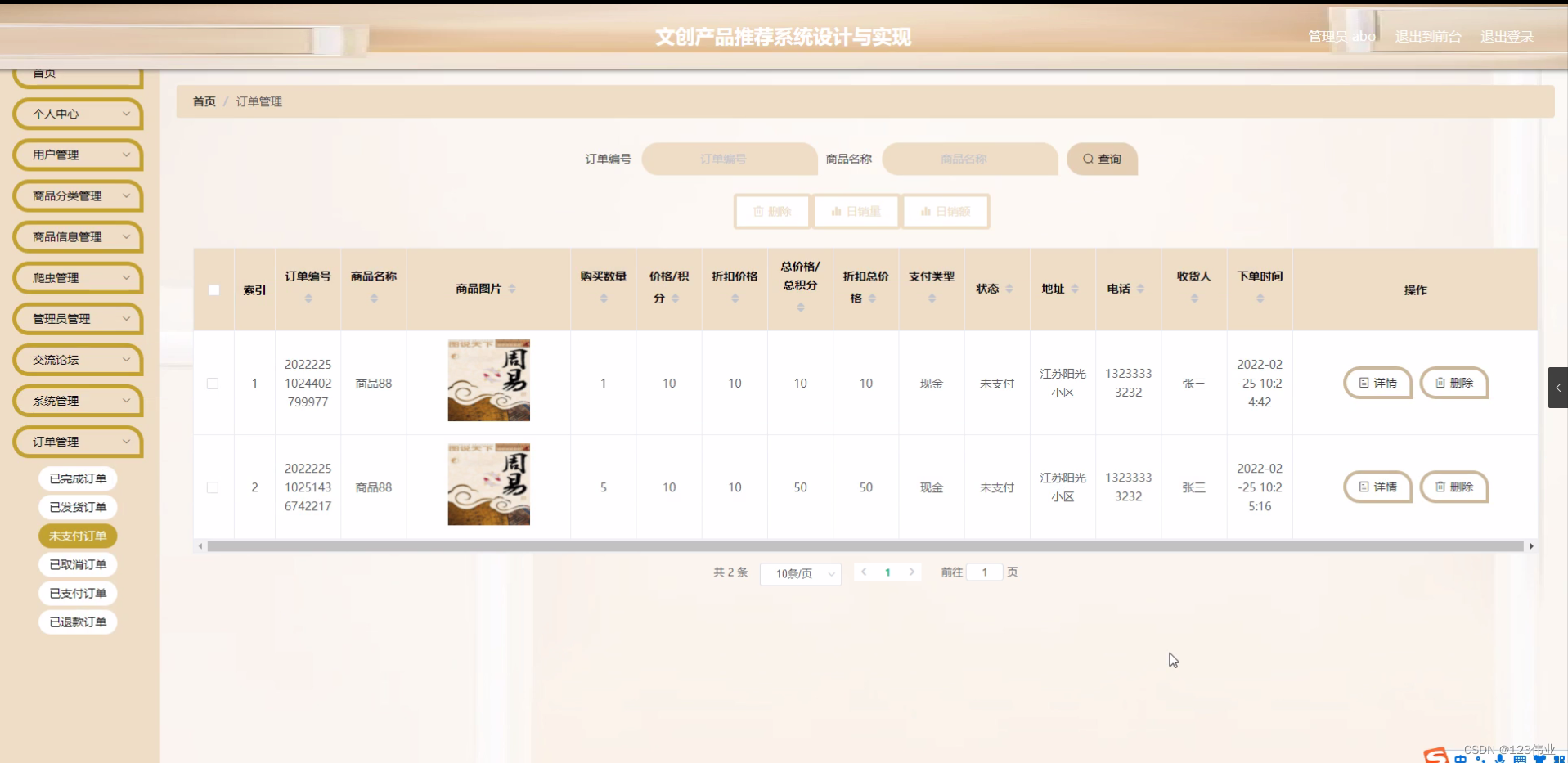Screen dimensions: 1568x763
Task: Select the 删除 batch delete icon button
Action: click(x=771, y=211)
